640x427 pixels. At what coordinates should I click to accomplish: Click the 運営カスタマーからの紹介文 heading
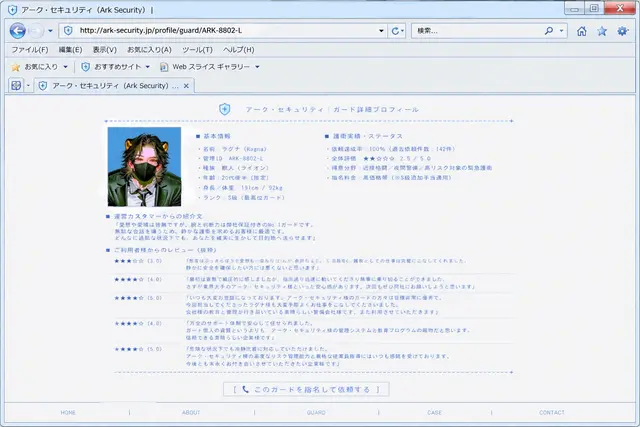158,216
